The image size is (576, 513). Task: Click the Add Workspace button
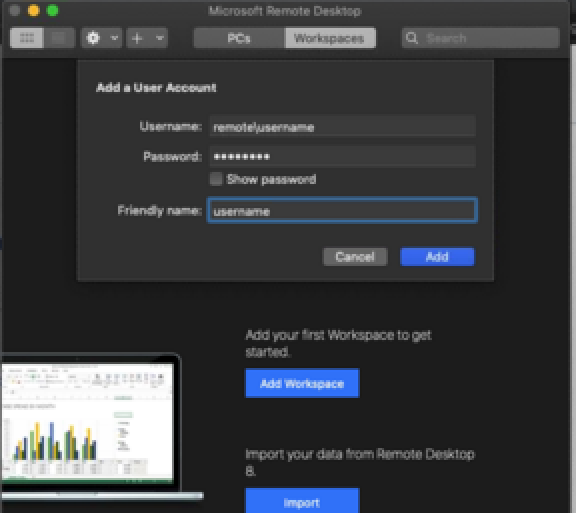pos(302,383)
